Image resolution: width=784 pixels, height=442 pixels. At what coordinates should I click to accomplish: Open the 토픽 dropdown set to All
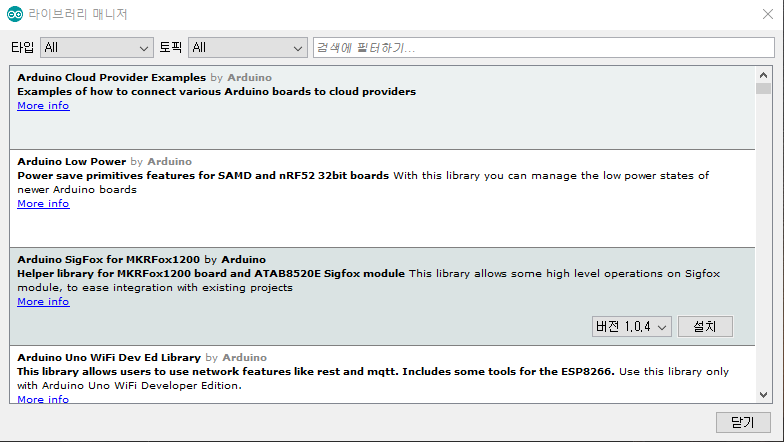[x=248, y=48]
